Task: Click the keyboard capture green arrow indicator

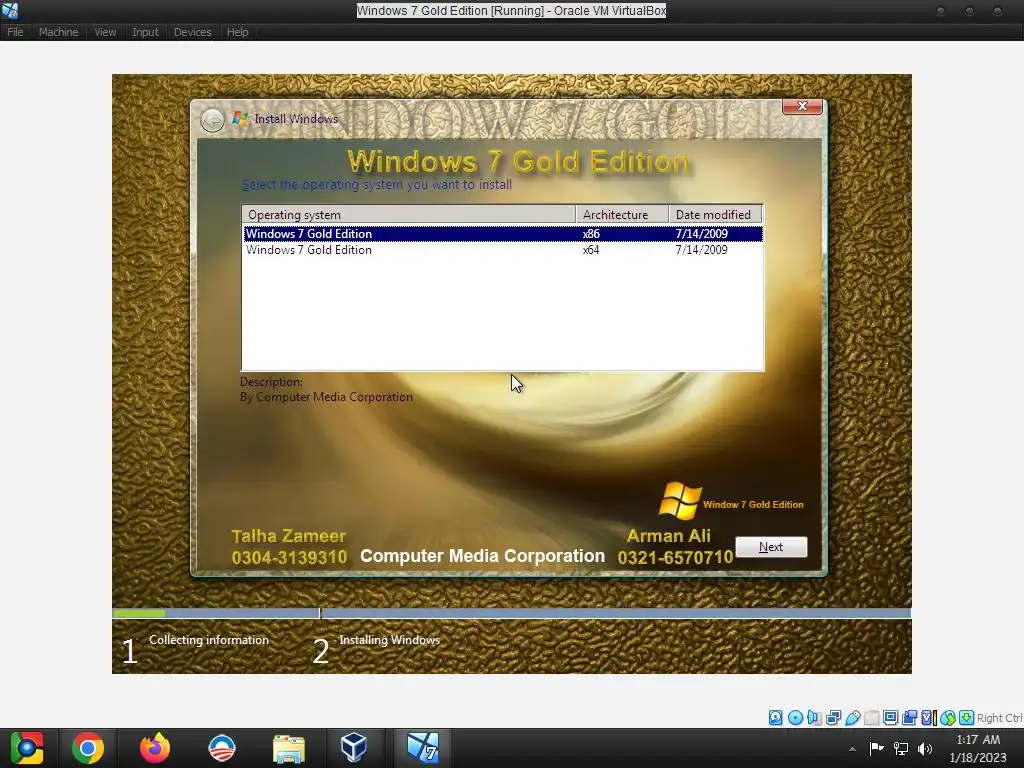Action: pos(967,718)
